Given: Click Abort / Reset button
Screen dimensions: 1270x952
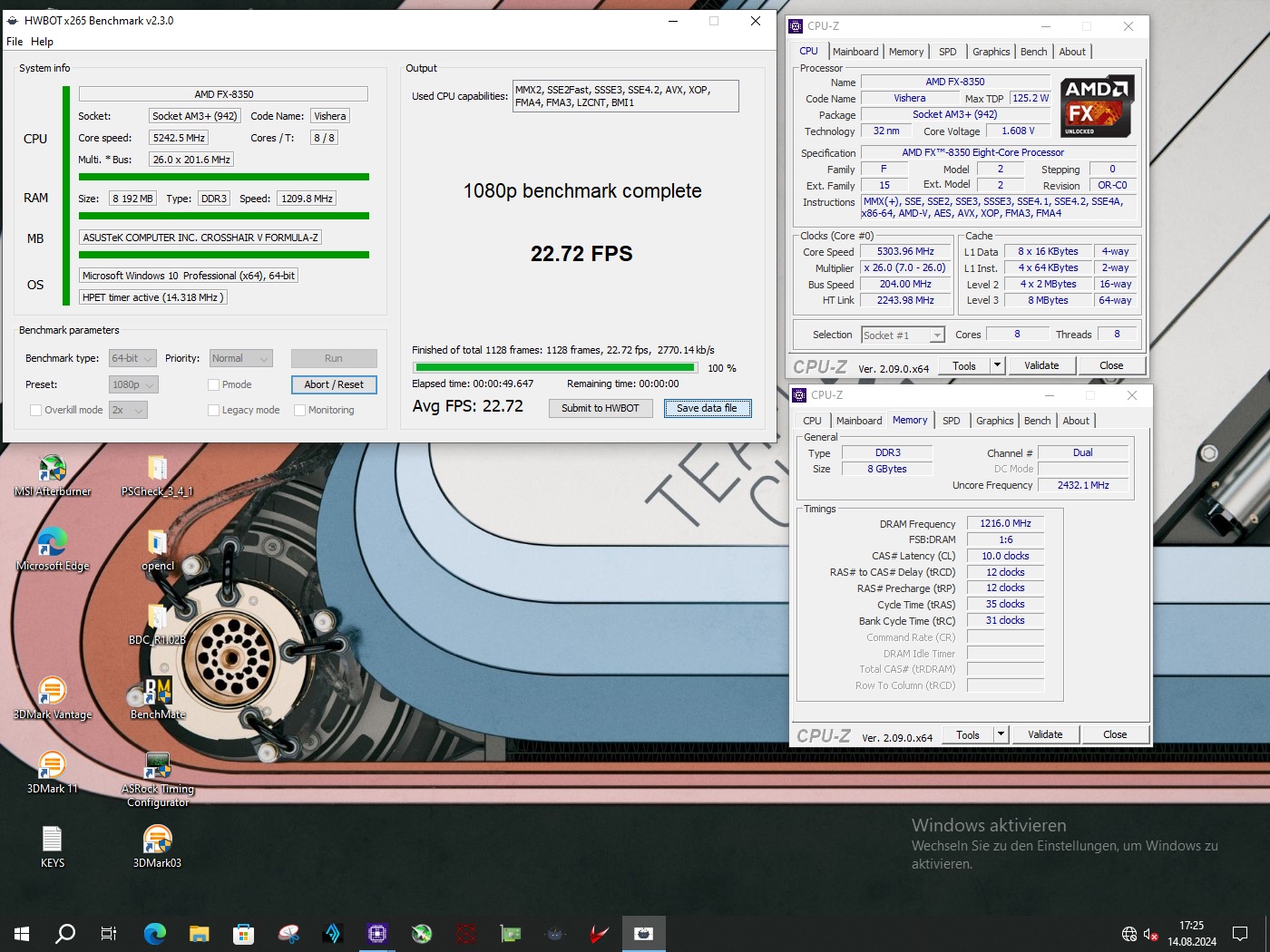Looking at the screenshot, I should coord(334,384).
